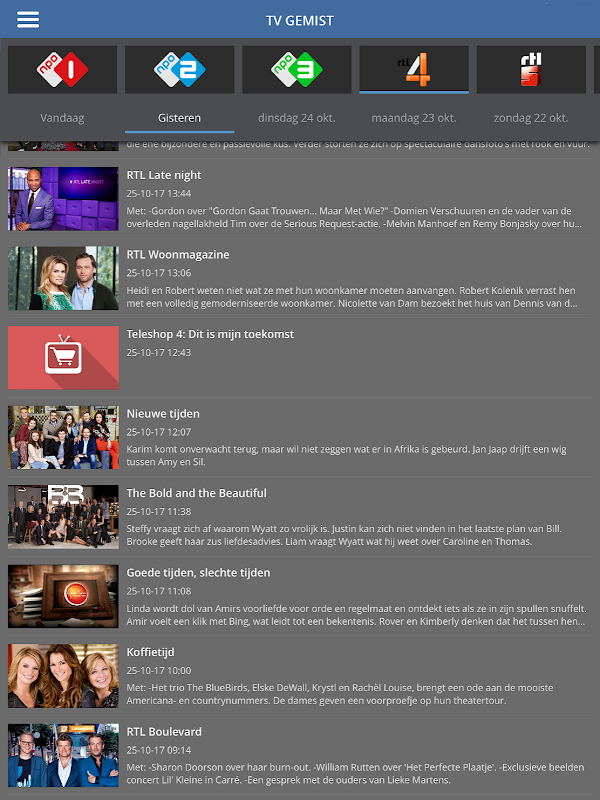Click the TV GEMIST header title
This screenshot has width=600, height=800.
(300, 20)
